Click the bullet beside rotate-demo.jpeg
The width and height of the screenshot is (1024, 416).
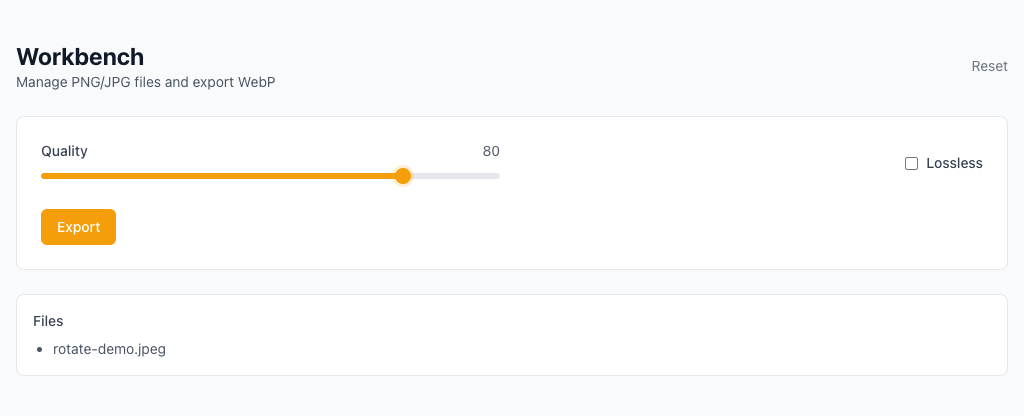click(40, 350)
